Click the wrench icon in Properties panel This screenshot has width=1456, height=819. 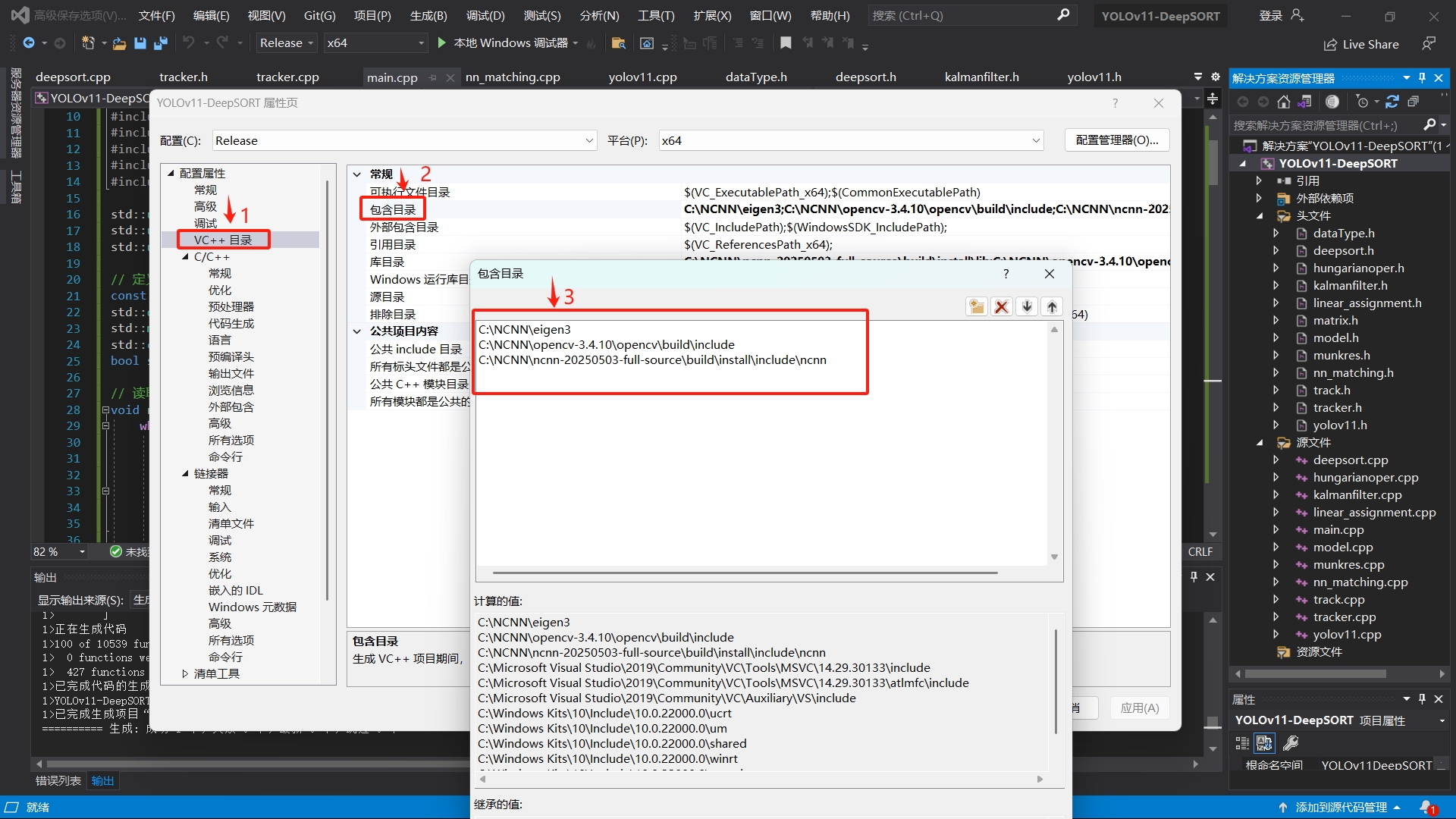click(x=1291, y=743)
